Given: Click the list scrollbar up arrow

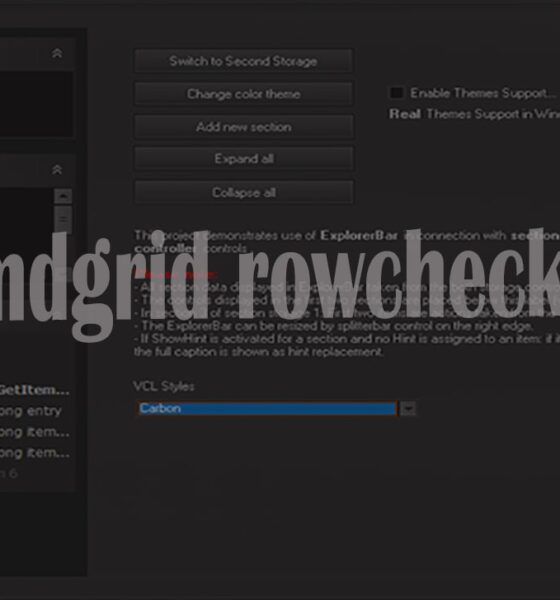Looking at the screenshot, I should pos(63,196).
